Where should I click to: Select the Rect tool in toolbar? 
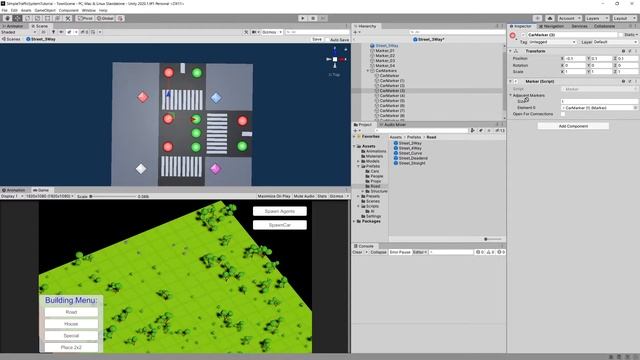[x=48, y=18]
